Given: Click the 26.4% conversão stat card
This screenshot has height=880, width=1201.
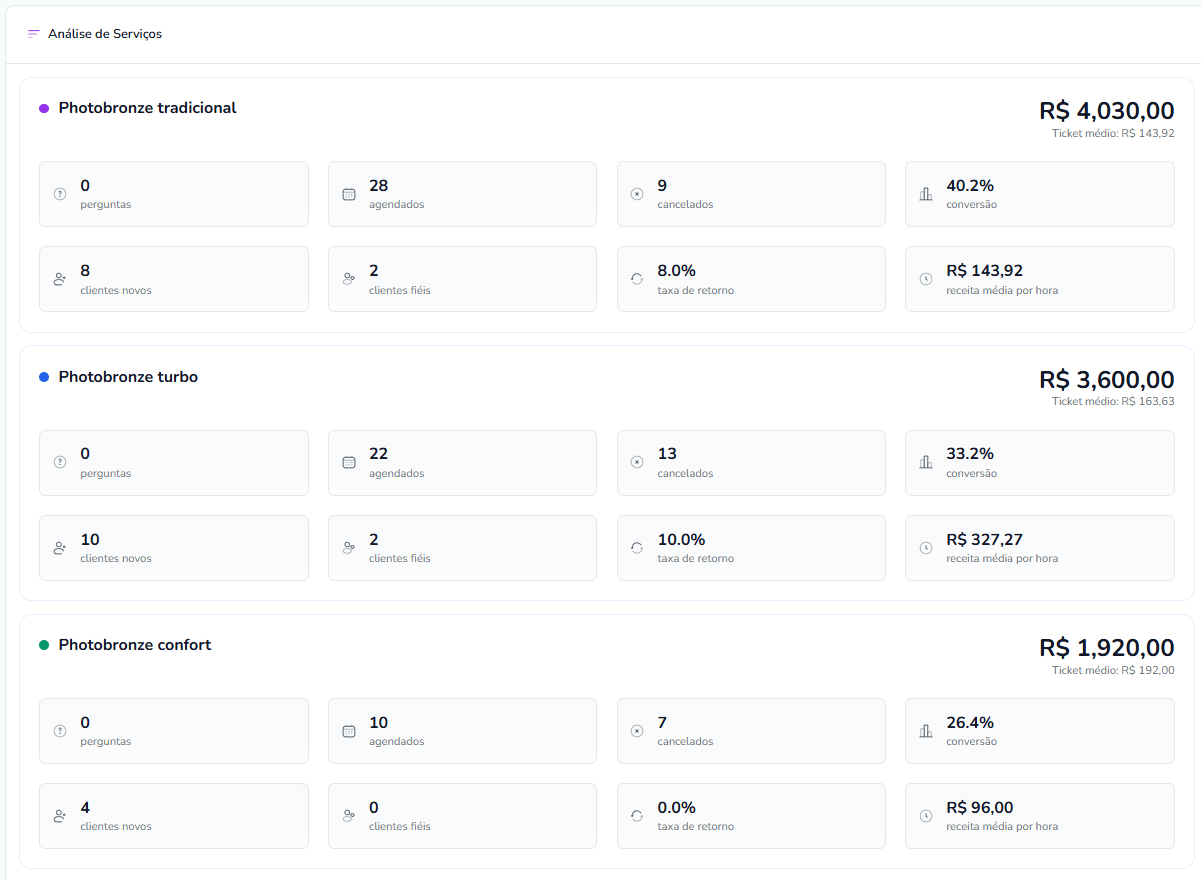Looking at the screenshot, I should [1039, 731].
